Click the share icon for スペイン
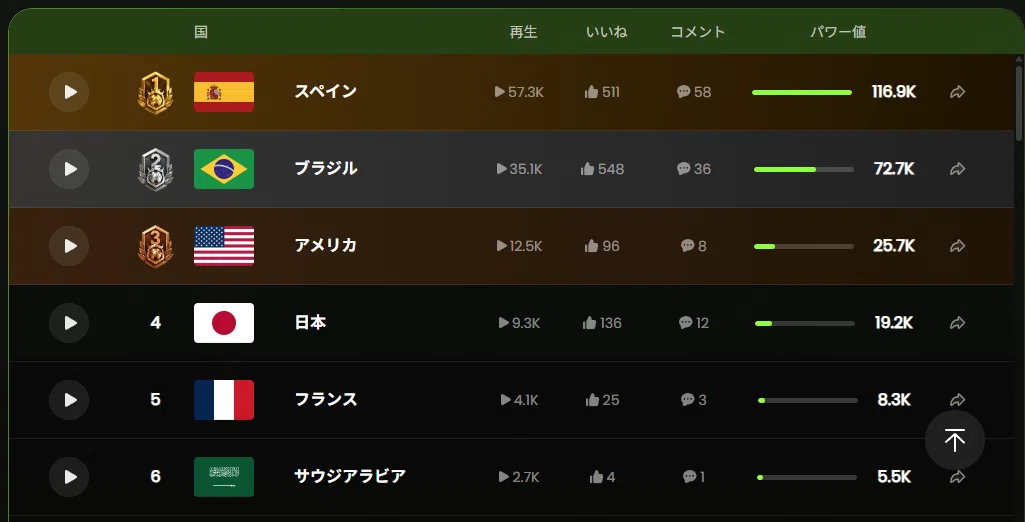 pos(957,92)
